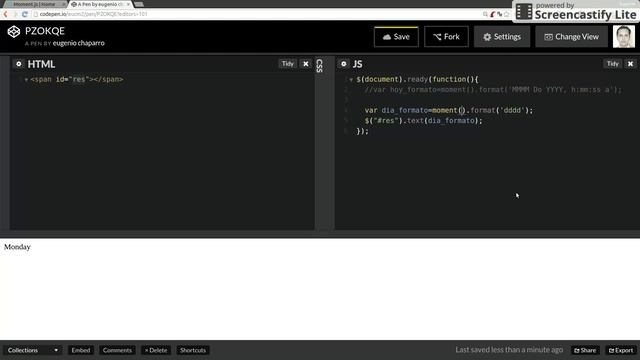Click the commented hoy_formato code line
640x360 pixels.
tap(493, 90)
